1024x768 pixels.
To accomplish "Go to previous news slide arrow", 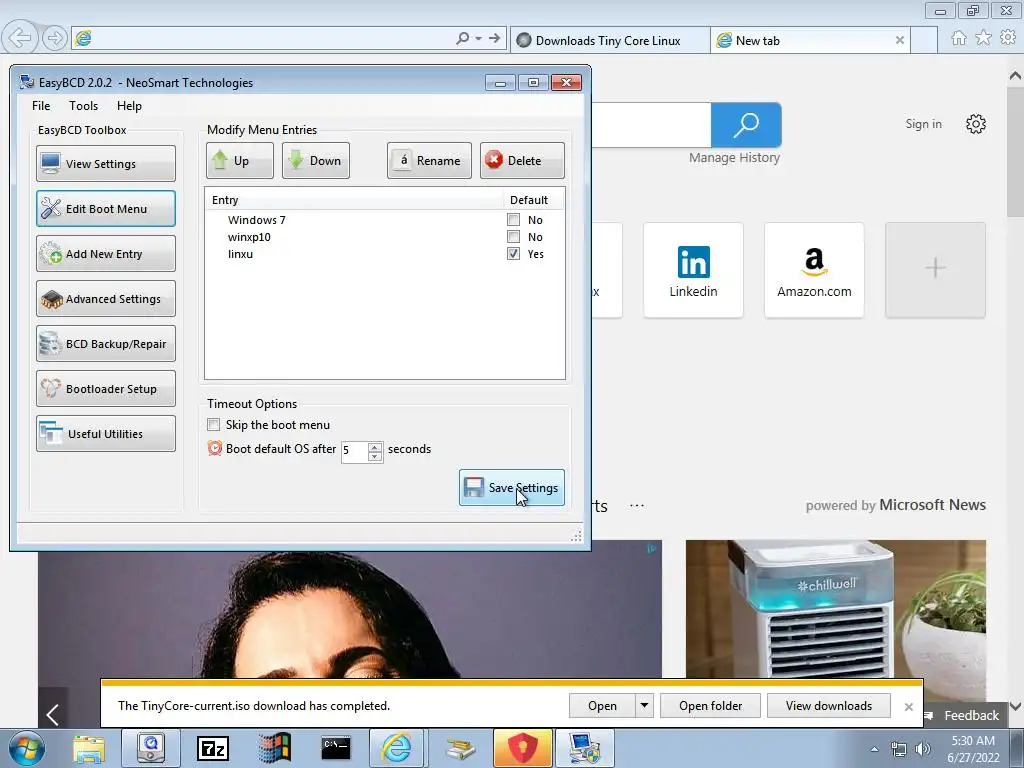I will pyautogui.click(x=53, y=714).
